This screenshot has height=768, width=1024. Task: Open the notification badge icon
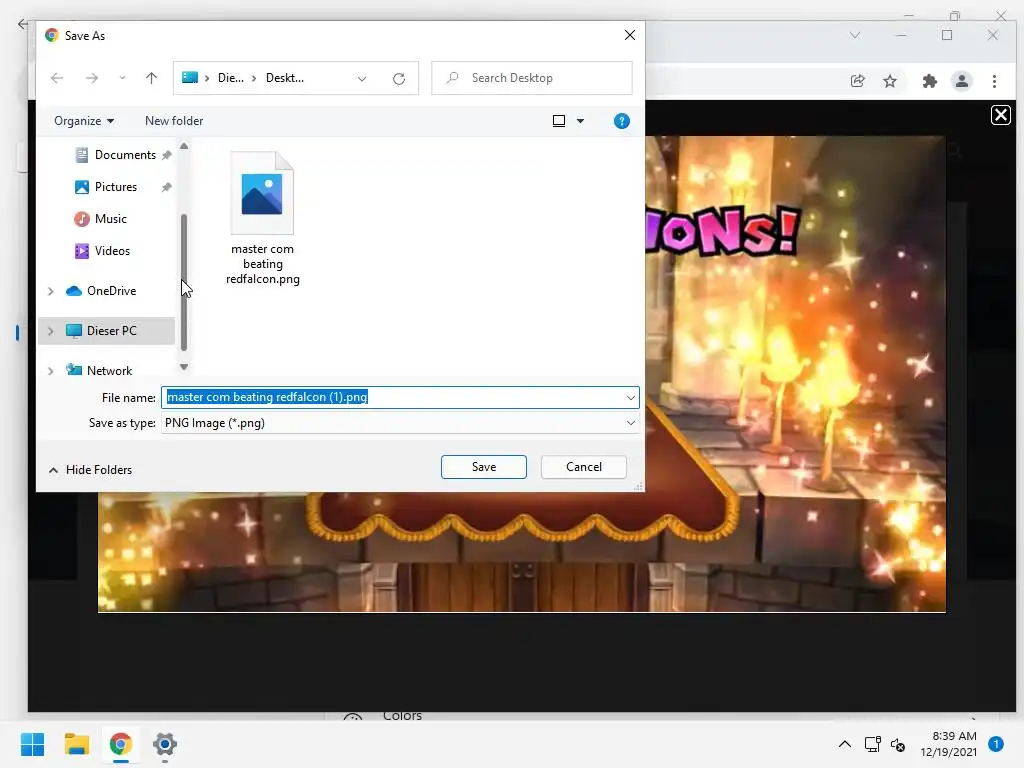[996, 744]
